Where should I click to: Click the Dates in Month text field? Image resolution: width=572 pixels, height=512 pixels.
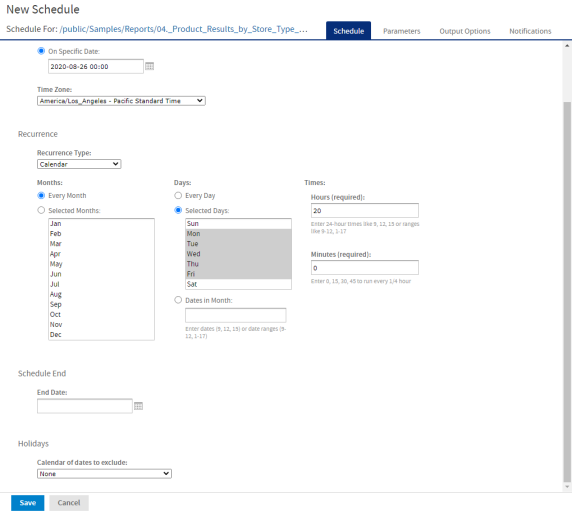coord(236,315)
